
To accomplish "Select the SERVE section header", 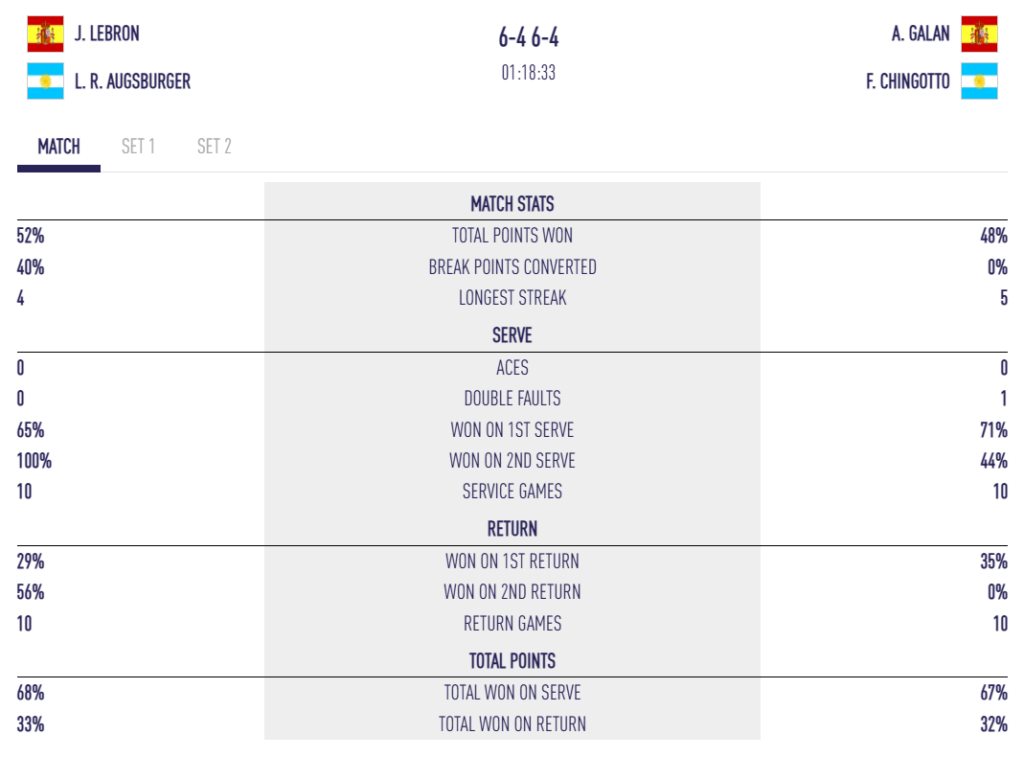I will point(512,335).
